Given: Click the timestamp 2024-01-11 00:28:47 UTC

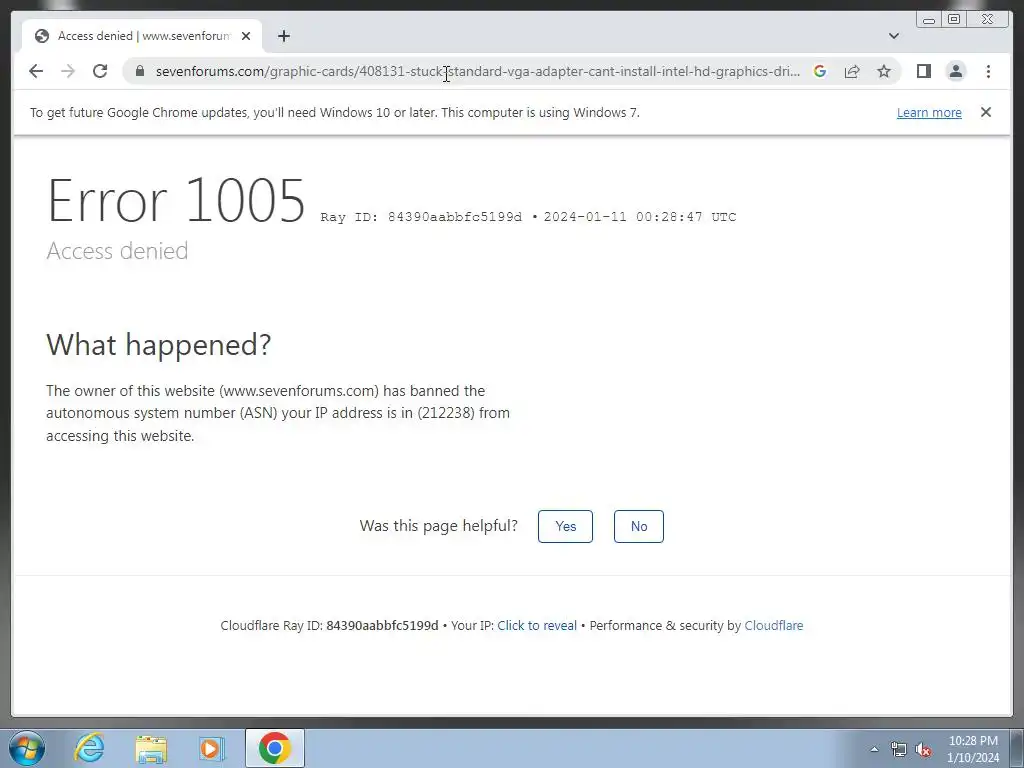Looking at the screenshot, I should click(x=640, y=217).
